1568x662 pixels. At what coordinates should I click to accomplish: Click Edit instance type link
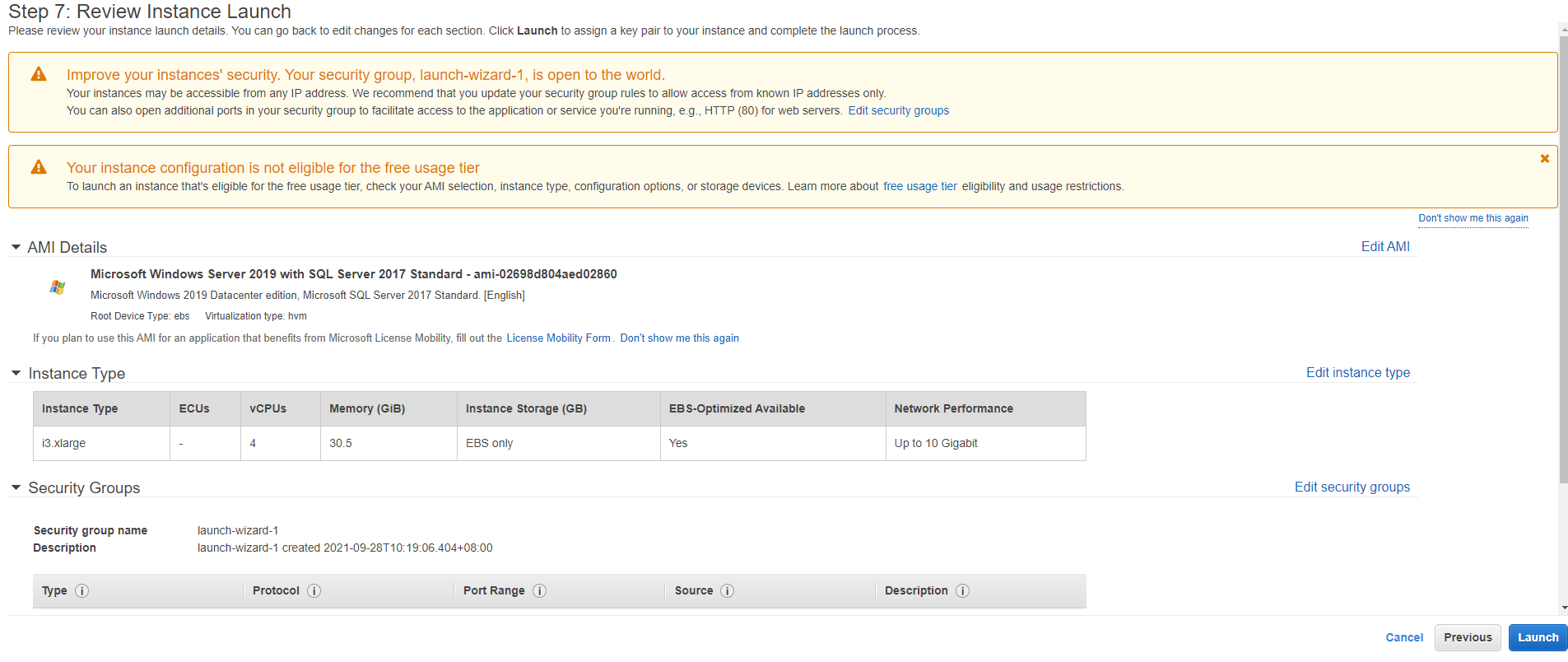(1357, 372)
